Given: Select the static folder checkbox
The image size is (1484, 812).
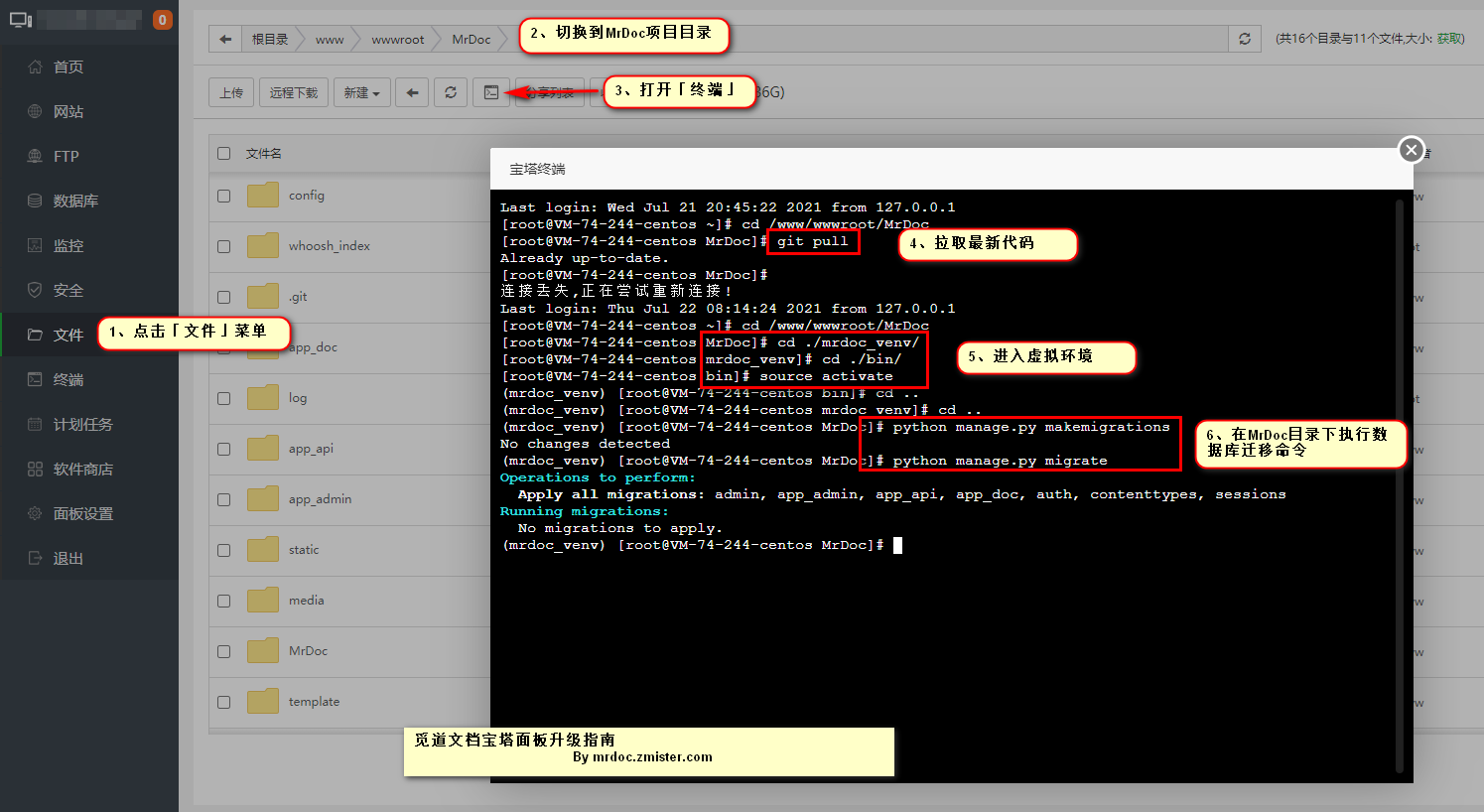Looking at the screenshot, I should click(x=224, y=550).
